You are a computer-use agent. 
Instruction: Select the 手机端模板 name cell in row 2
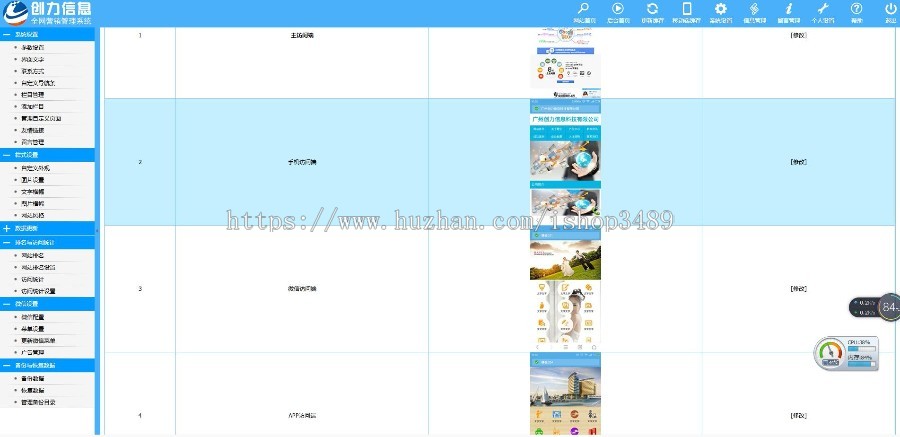(302, 162)
